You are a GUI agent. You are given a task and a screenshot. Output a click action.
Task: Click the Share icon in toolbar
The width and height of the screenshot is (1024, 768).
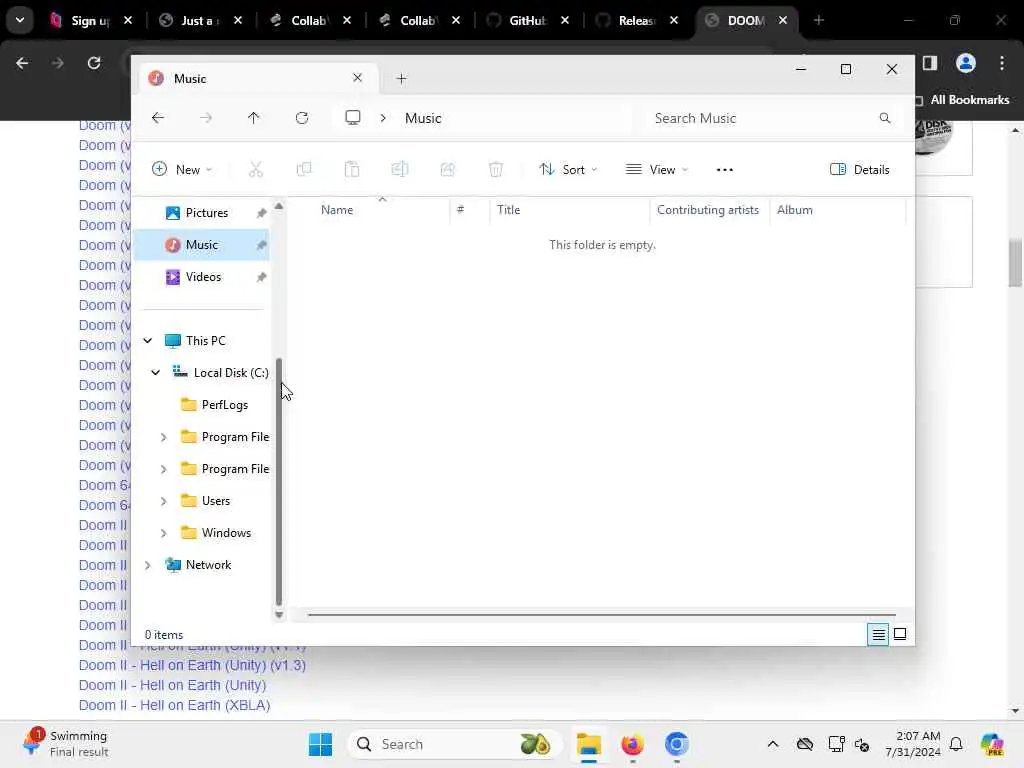pyautogui.click(x=447, y=170)
